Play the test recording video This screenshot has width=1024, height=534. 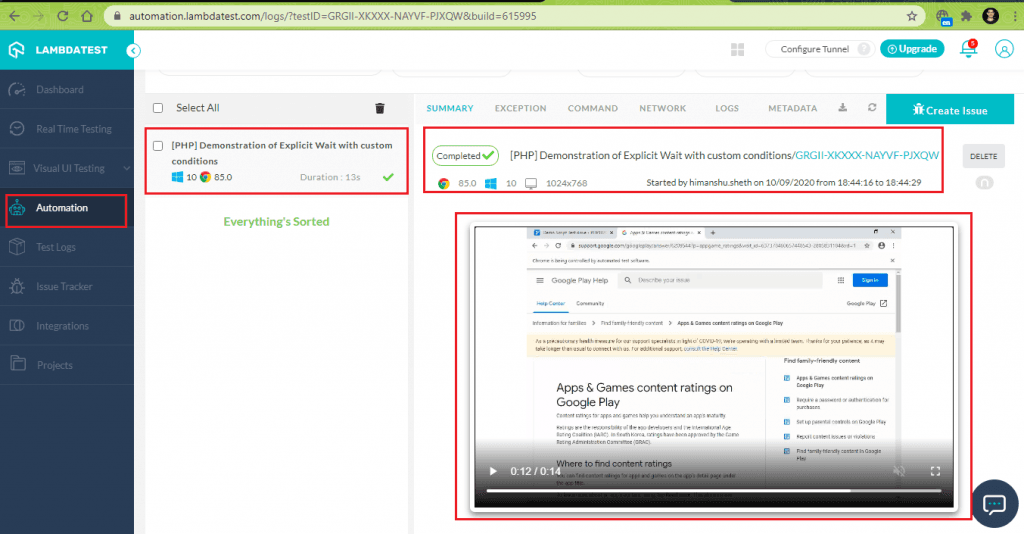[493, 471]
